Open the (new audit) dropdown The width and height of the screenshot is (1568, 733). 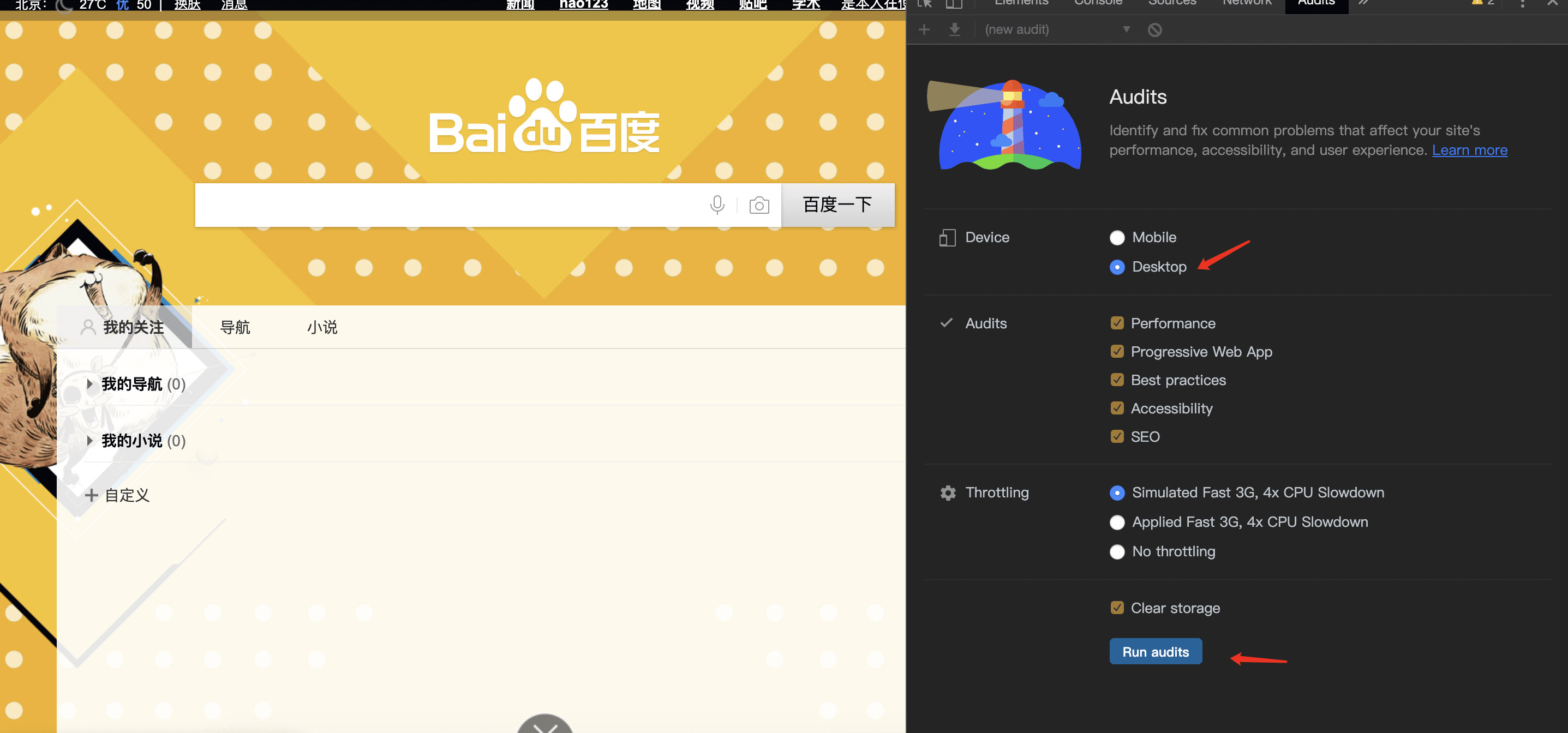click(1058, 29)
